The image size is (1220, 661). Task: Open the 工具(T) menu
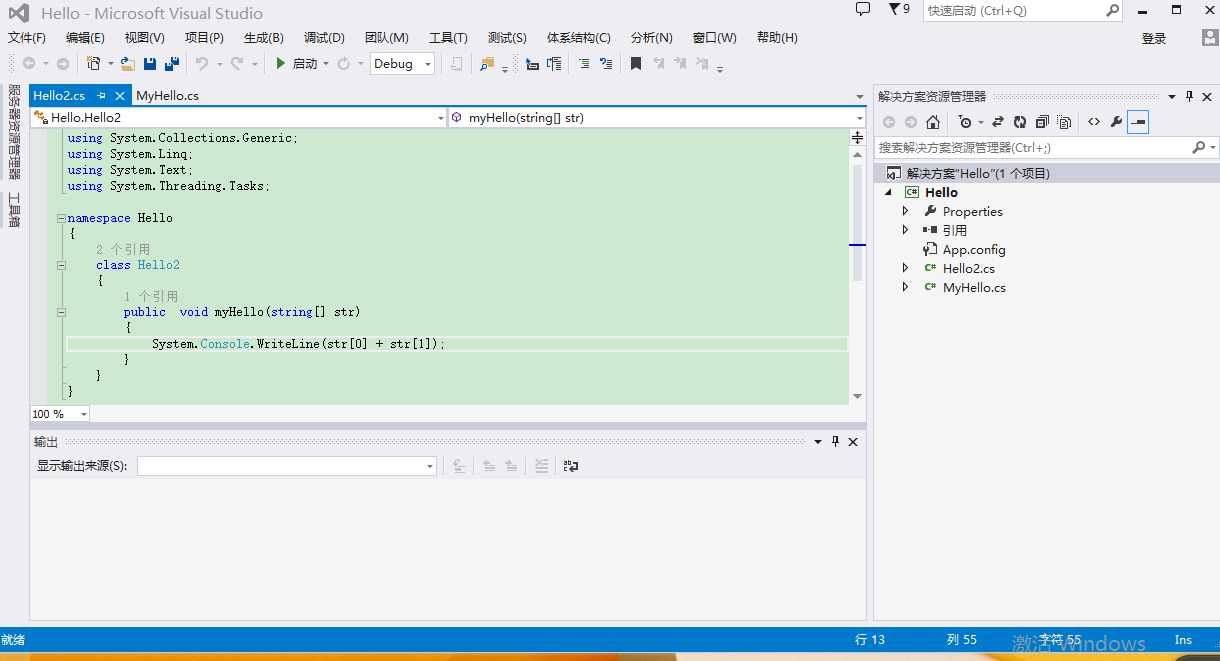pos(448,37)
